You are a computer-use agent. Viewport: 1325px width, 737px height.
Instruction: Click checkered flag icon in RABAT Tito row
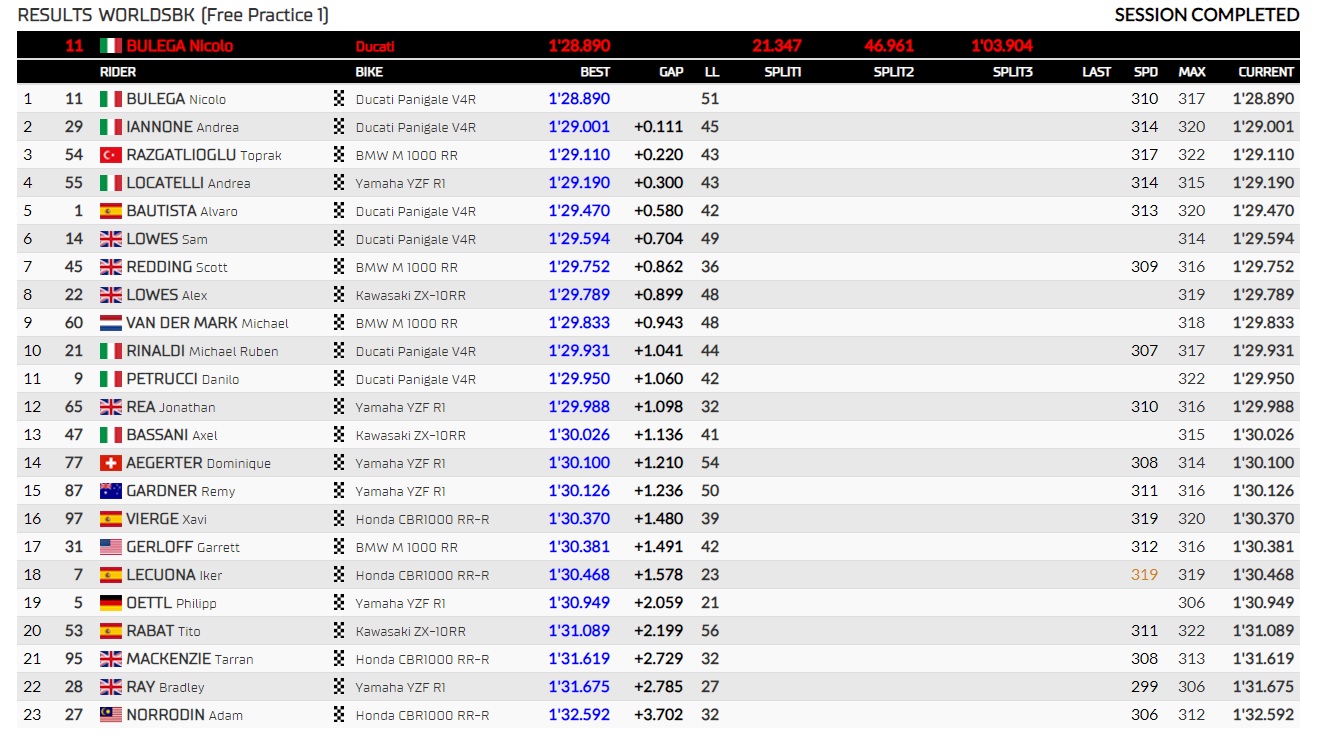[339, 631]
